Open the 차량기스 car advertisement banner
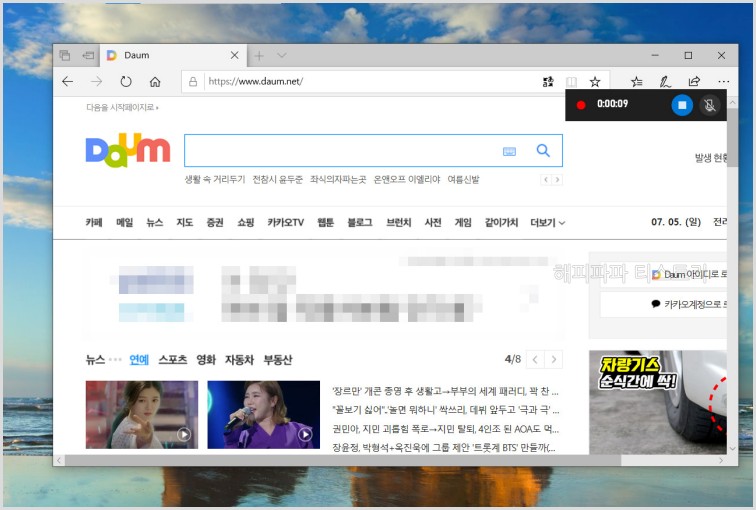This screenshot has height=510, width=756. (x=658, y=402)
